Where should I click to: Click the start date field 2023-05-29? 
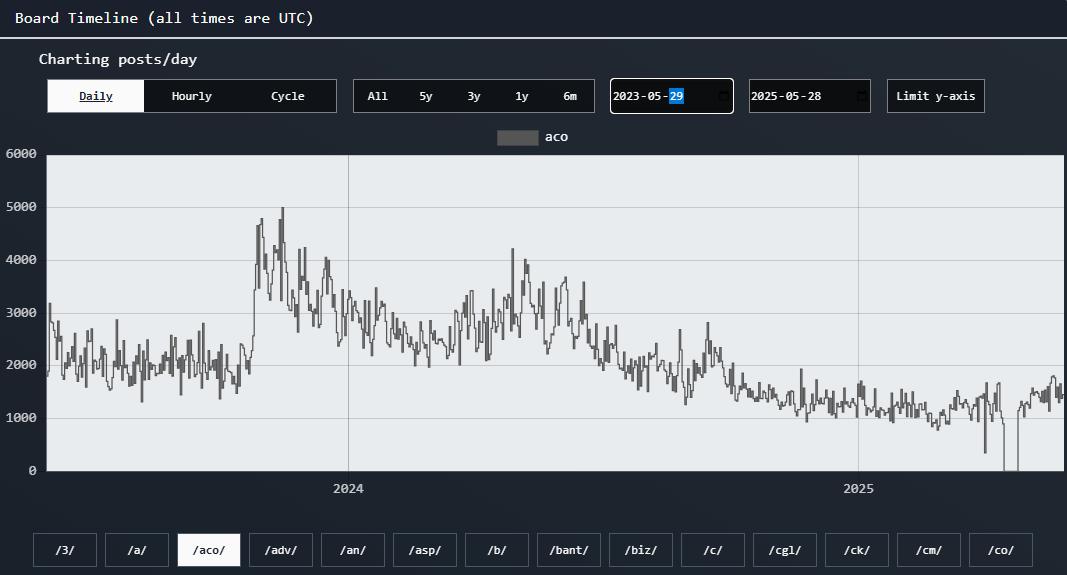672,96
